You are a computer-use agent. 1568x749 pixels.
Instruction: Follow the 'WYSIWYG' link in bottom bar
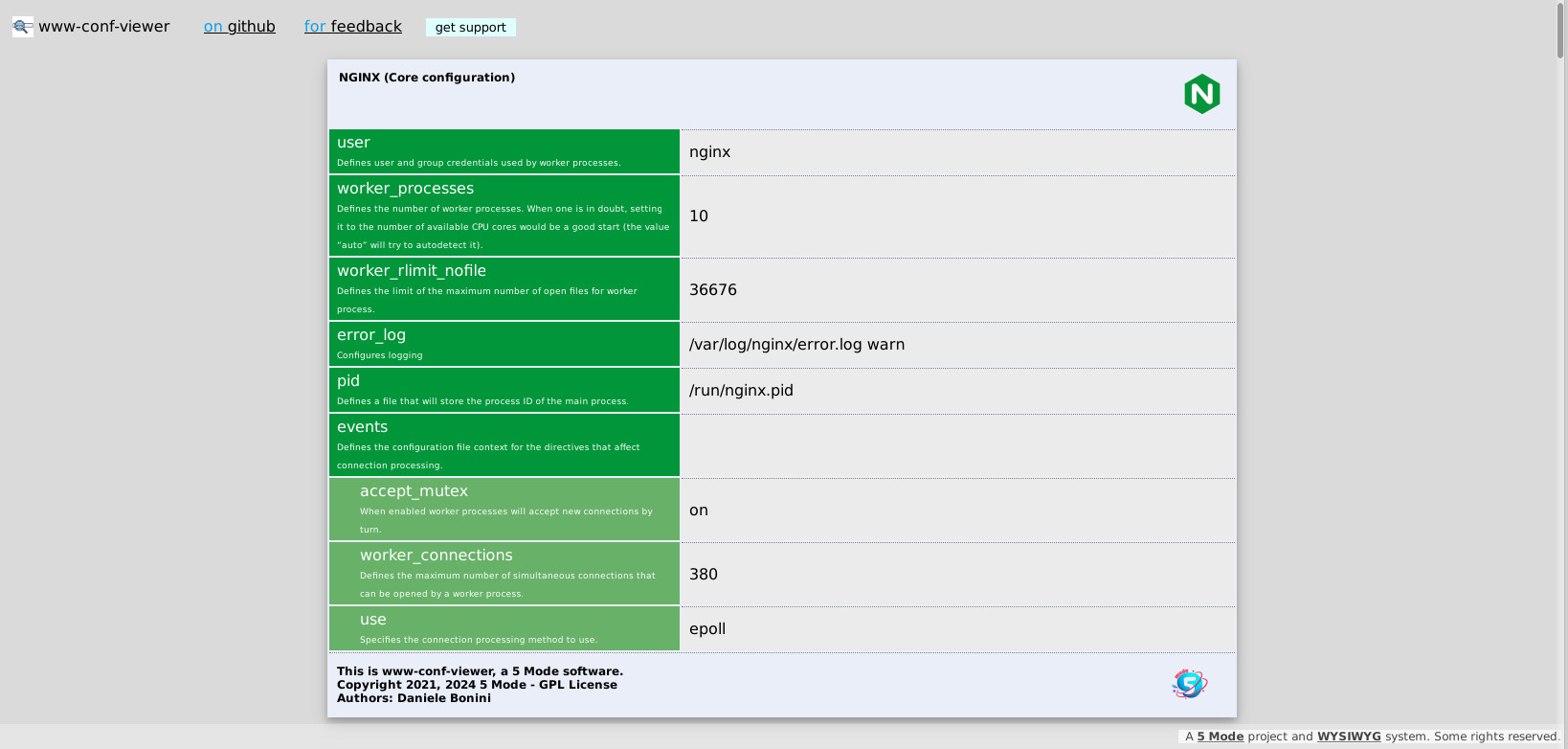[x=1349, y=737]
